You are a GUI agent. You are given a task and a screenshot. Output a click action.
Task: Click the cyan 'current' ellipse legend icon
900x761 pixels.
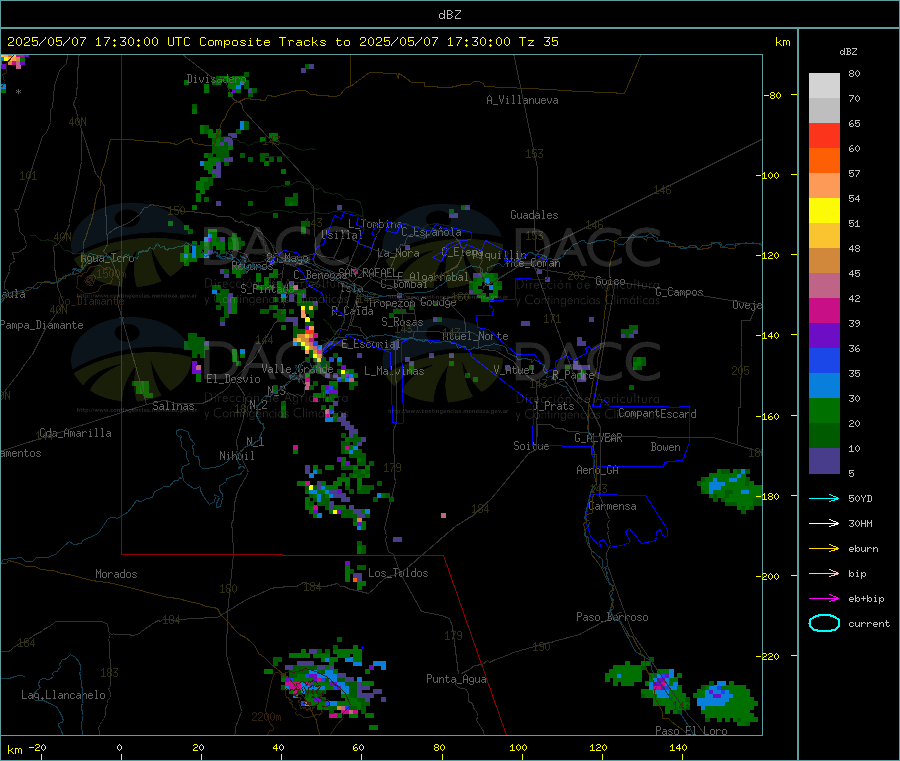pos(824,623)
